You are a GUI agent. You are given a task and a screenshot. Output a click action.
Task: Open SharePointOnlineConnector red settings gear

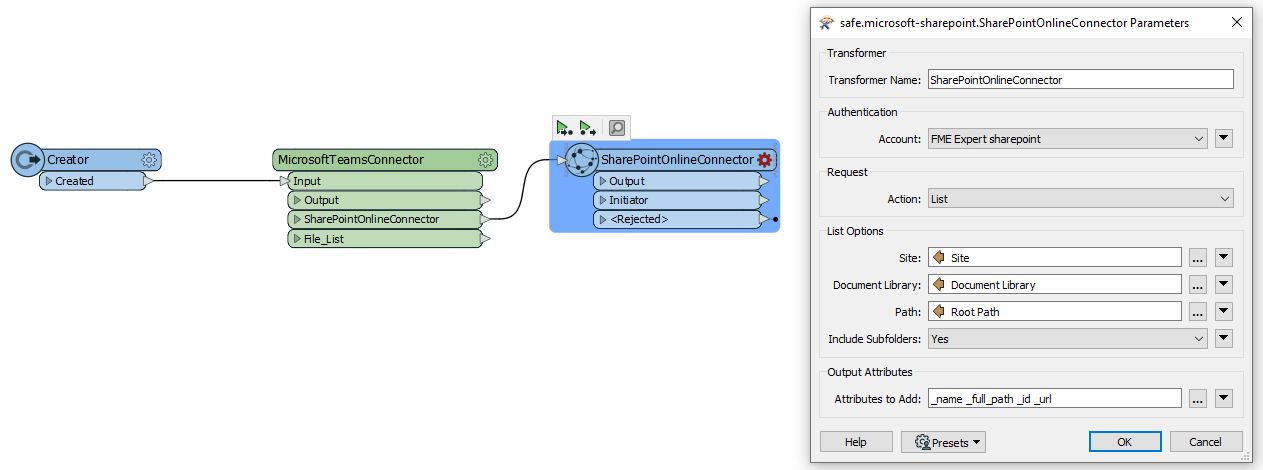[765, 160]
